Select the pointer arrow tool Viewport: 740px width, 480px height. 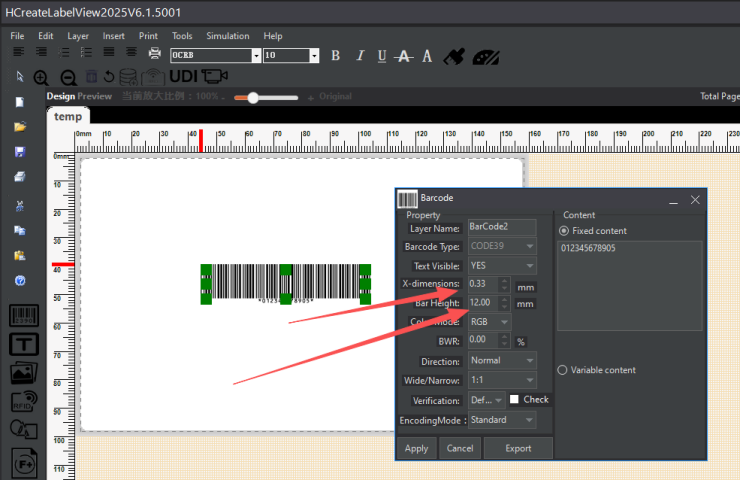pos(20,76)
